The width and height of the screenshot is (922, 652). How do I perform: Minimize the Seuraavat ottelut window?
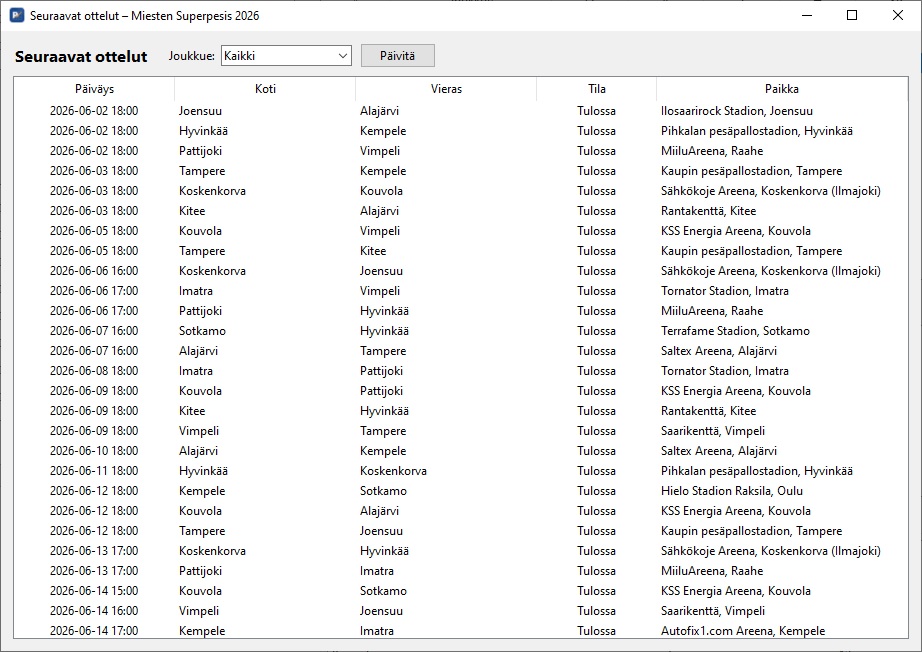[x=807, y=15]
